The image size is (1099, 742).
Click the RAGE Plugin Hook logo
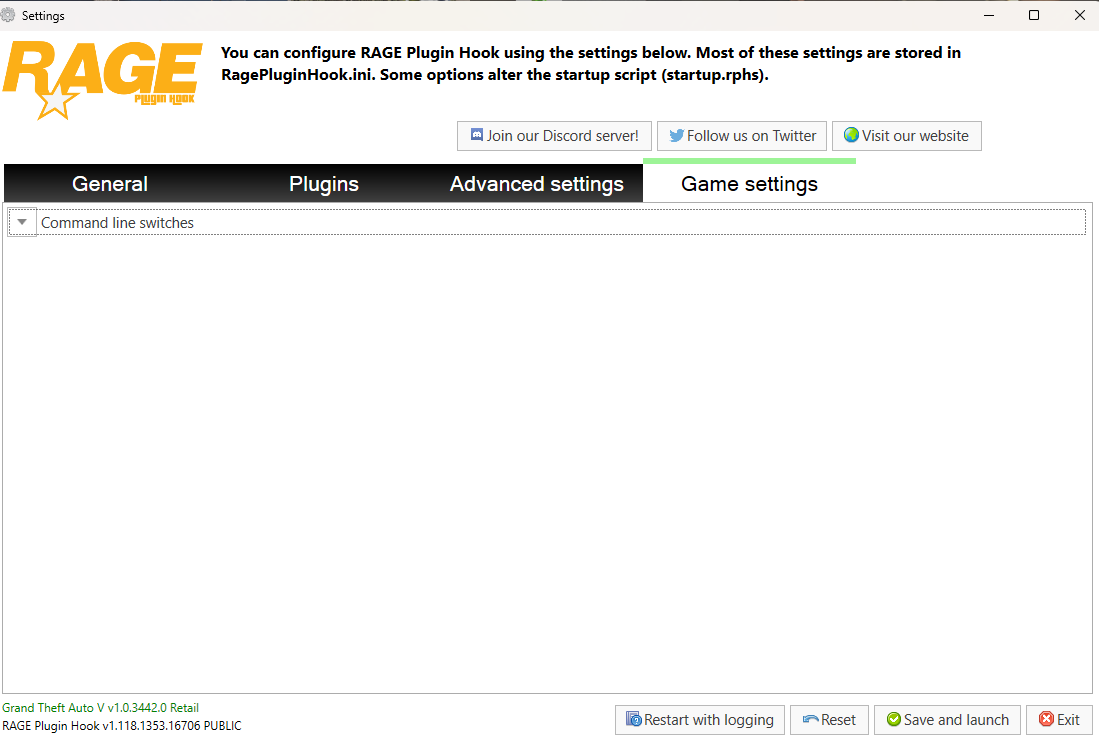click(x=102, y=80)
